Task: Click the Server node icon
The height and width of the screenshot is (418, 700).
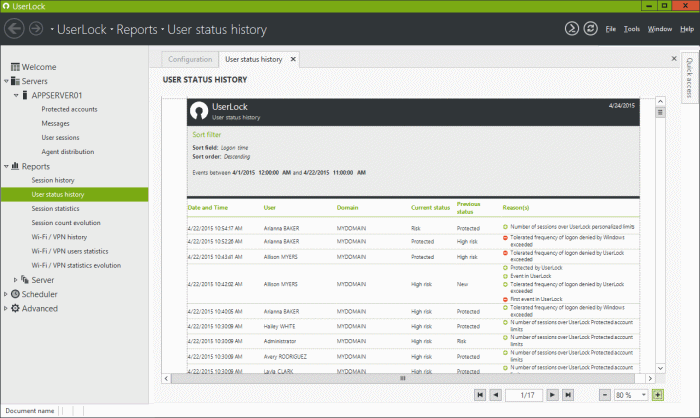Action: click(x=25, y=280)
